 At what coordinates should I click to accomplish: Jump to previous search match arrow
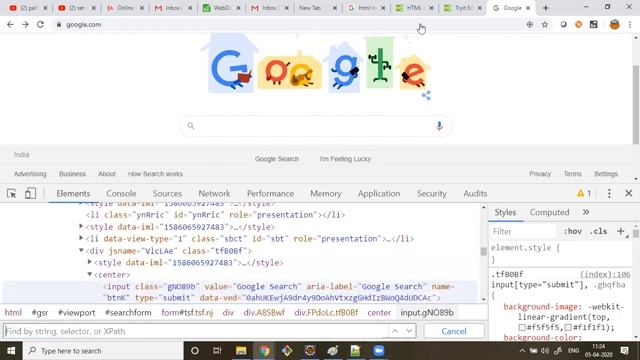coord(395,331)
